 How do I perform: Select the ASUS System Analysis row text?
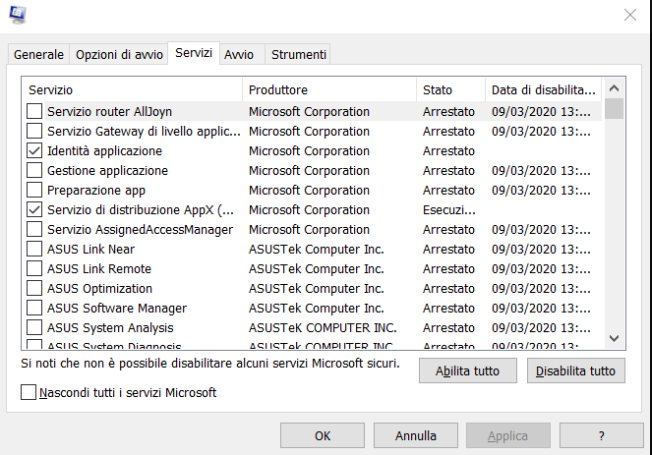[110, 328]
